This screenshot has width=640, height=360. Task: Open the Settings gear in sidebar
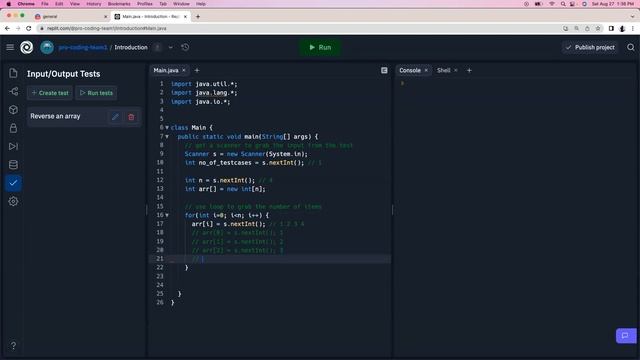point(13,201)
